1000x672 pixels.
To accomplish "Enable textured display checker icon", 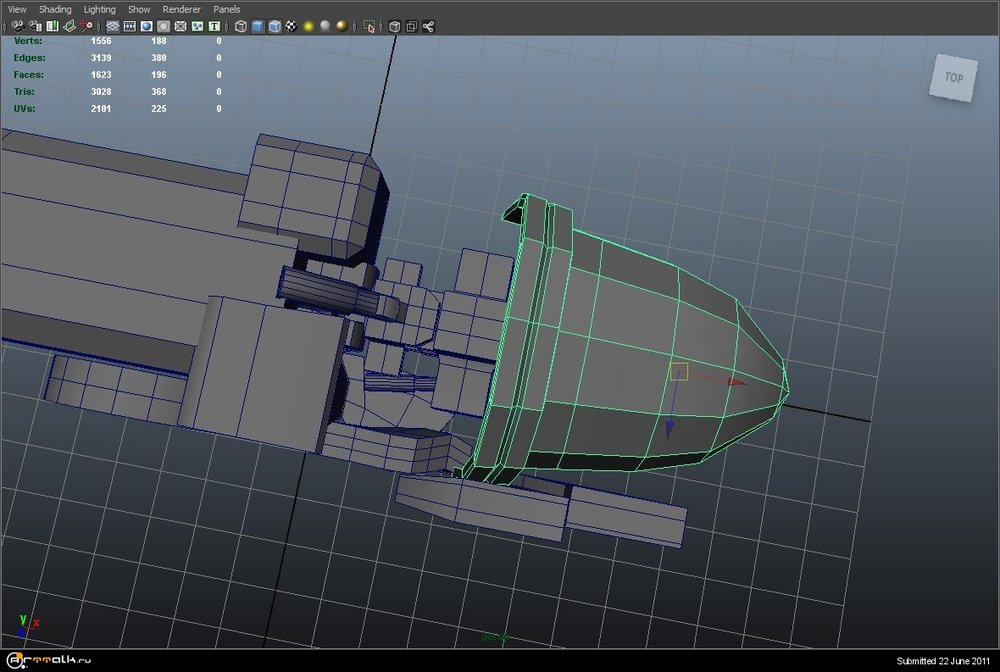I will 291,26.
